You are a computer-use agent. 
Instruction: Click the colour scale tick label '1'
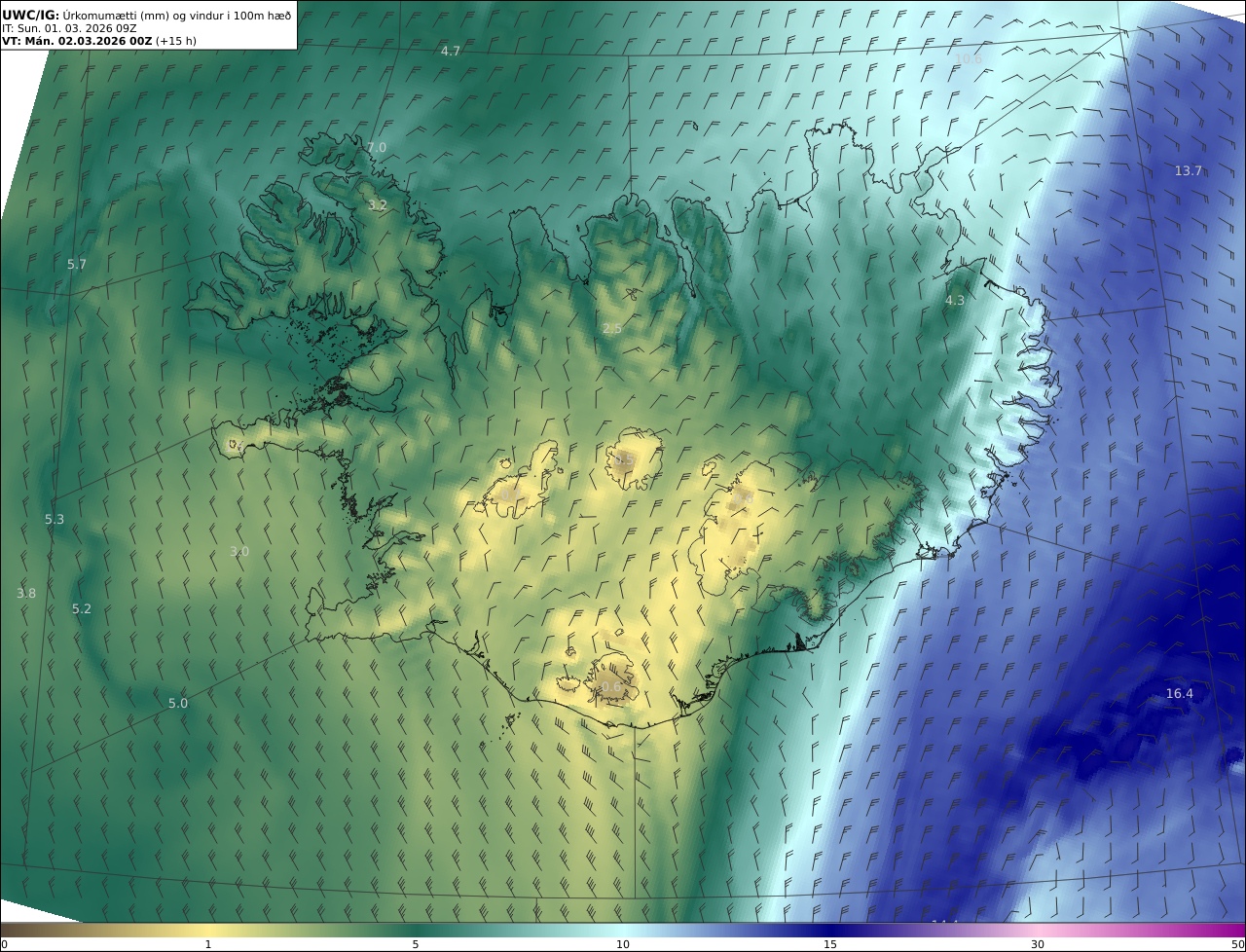(x=208, y=944)
